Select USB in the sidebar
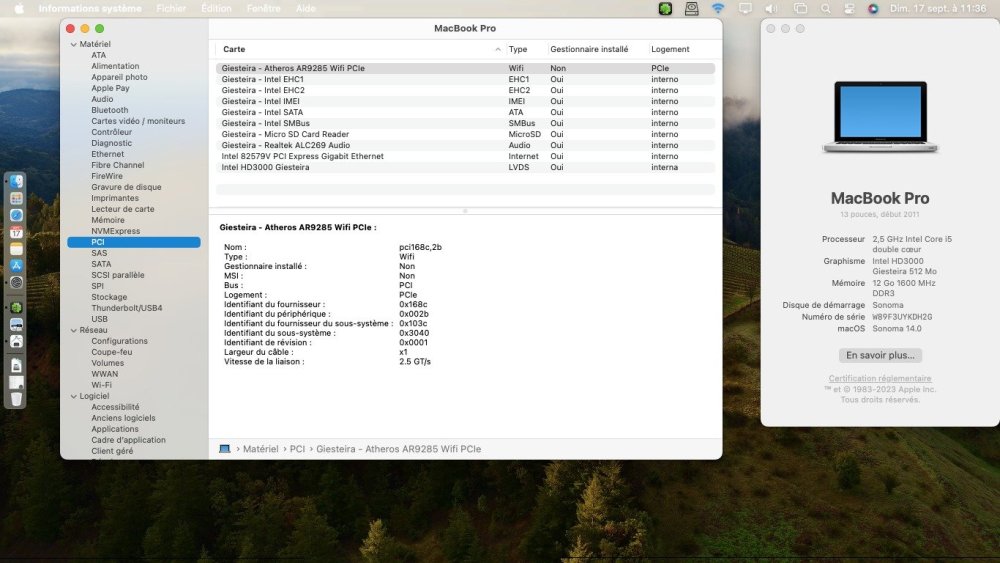The width and height of the screenshot is (1000, 563). [99, 319]
